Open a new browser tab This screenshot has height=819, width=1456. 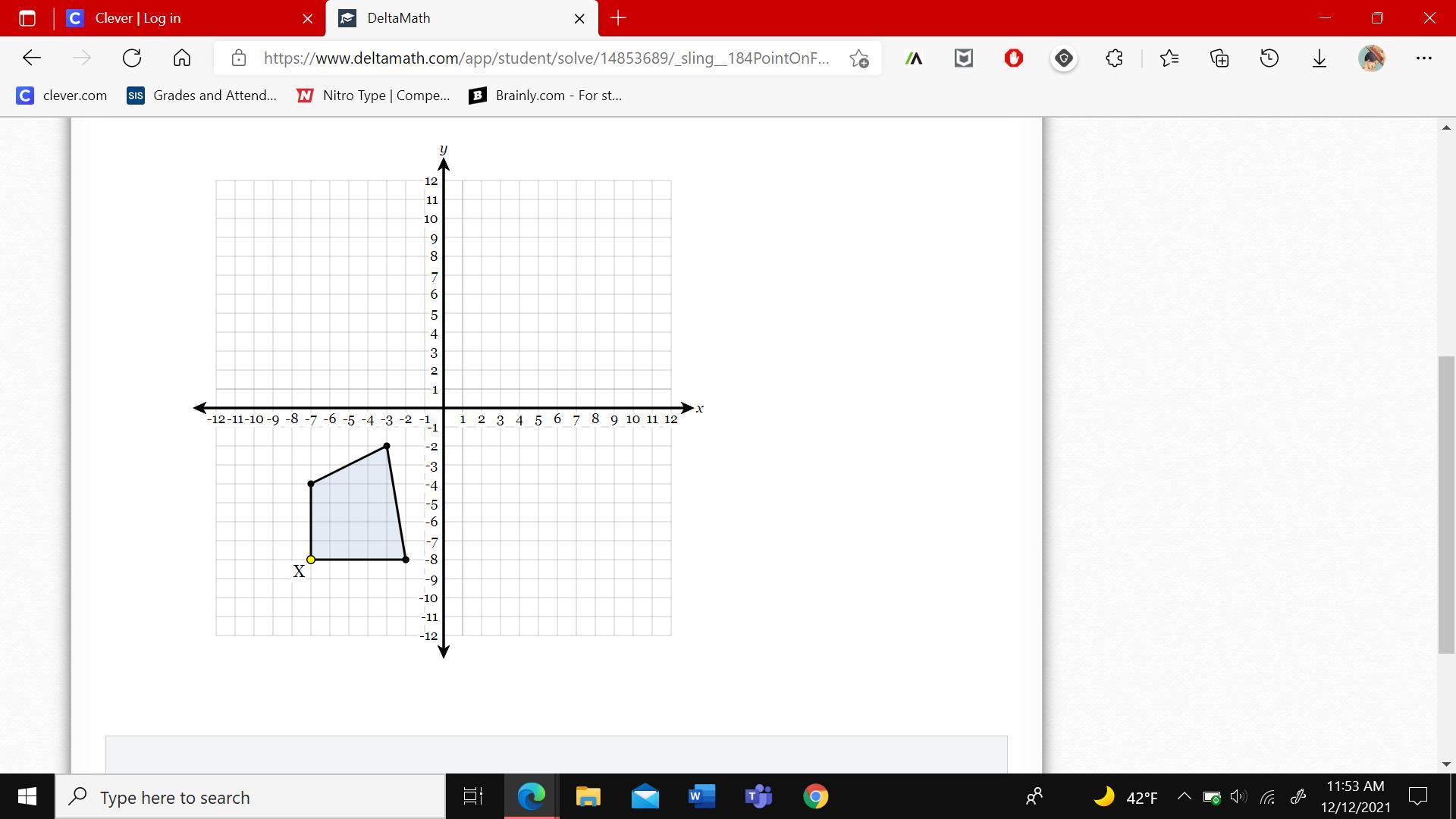(618, 18)
